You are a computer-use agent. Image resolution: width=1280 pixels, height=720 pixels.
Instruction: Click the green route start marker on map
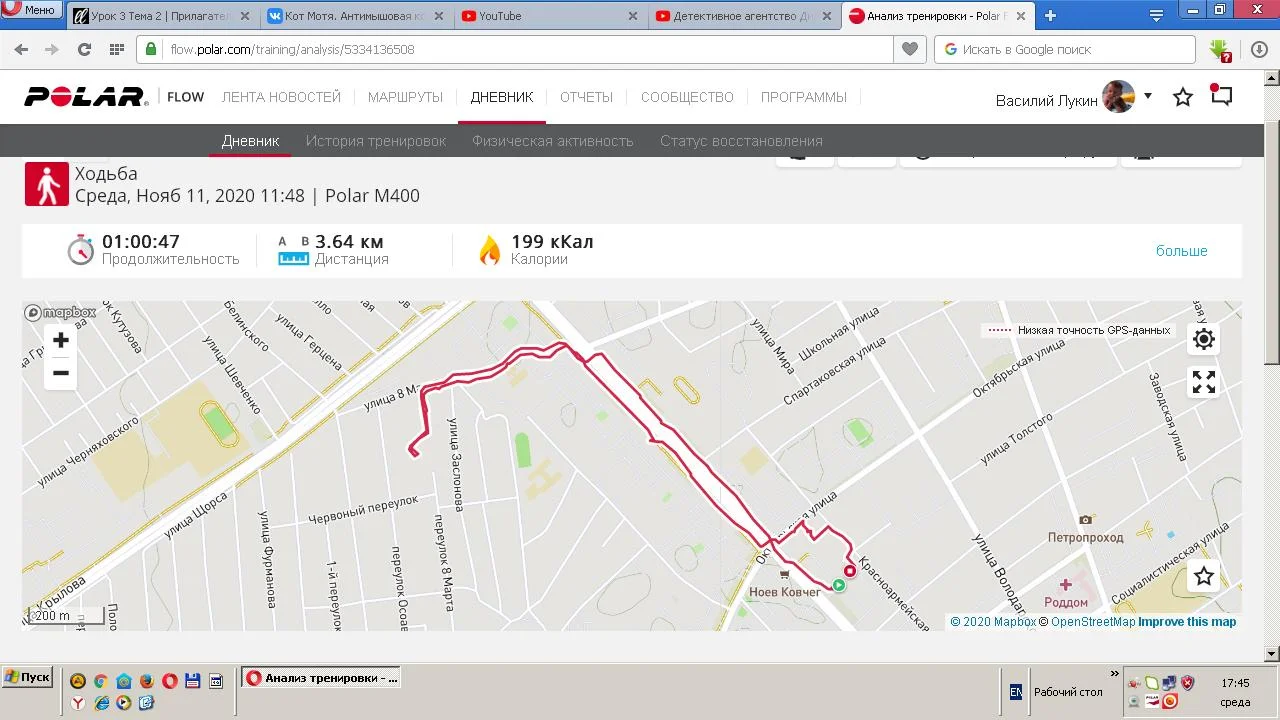point(839,585)
